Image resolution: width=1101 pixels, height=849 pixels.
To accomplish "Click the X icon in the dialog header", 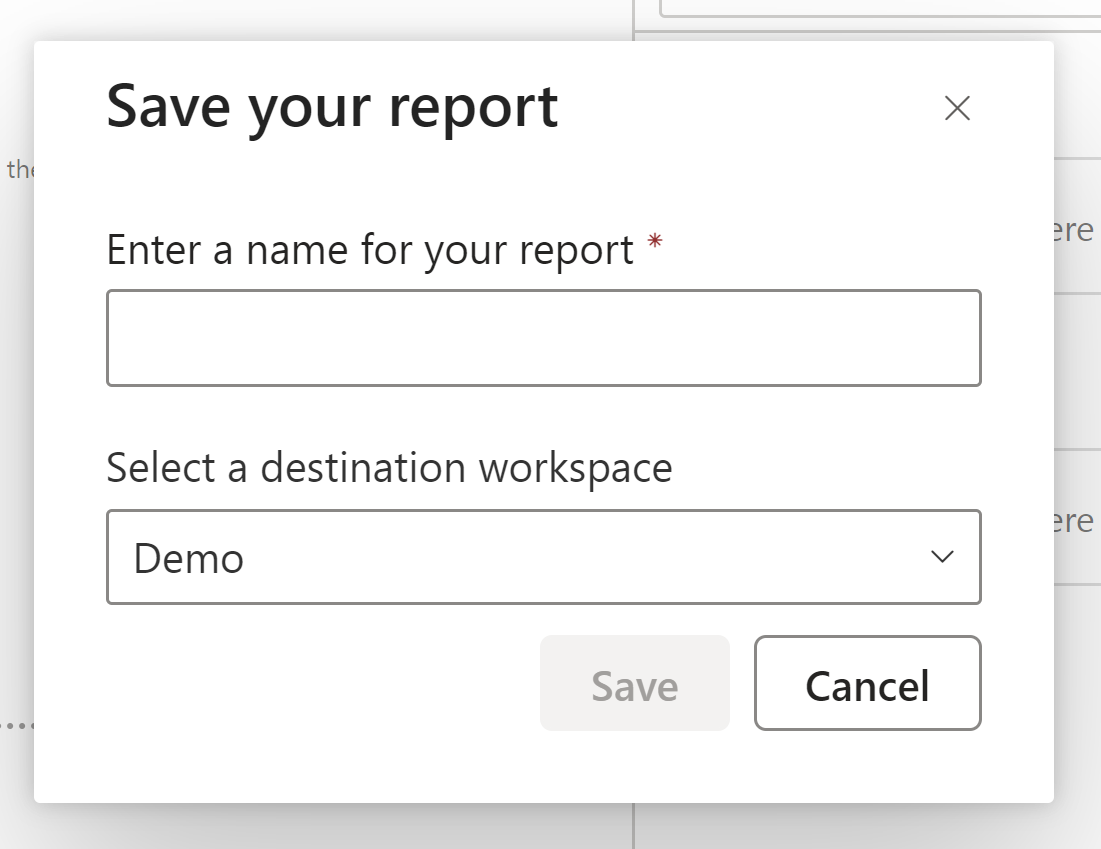I will (x=957, y=109).
